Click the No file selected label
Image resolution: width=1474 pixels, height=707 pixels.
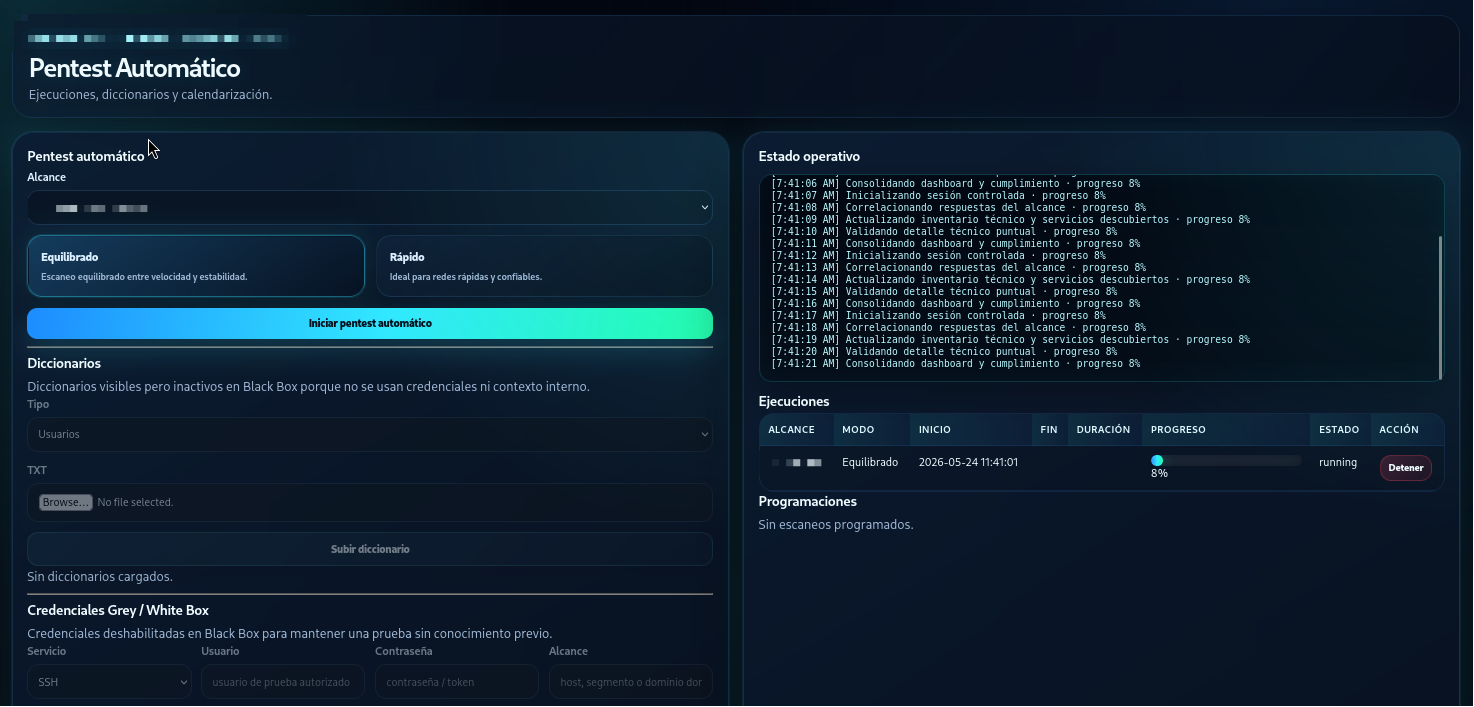point(135,502)
